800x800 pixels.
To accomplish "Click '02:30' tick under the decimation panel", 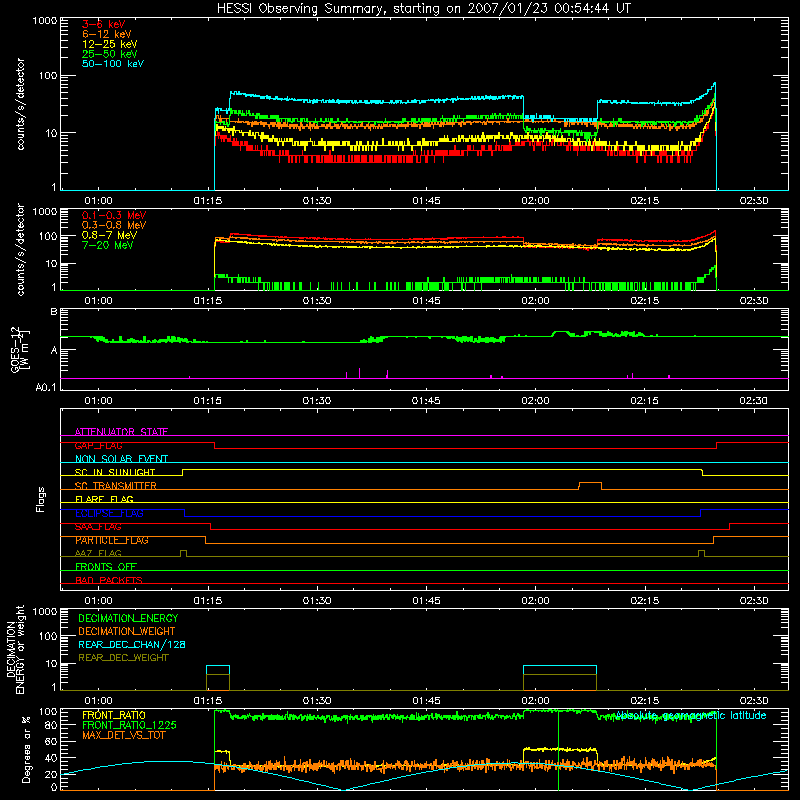I will (x=754, y=701).
